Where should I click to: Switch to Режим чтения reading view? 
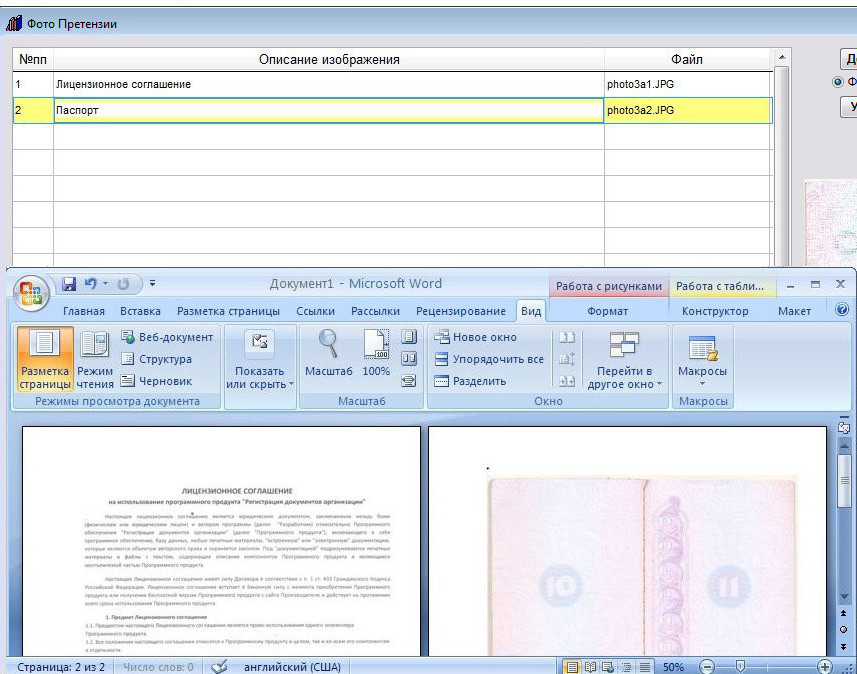tap(95, 358)
